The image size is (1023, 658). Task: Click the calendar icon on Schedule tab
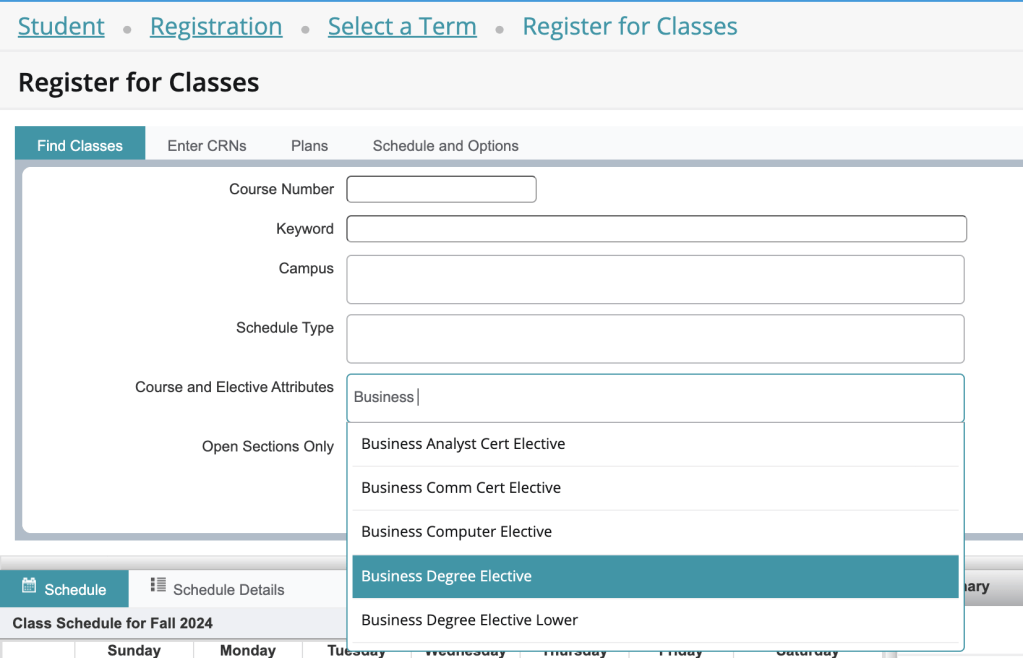[x=29, y=586]
